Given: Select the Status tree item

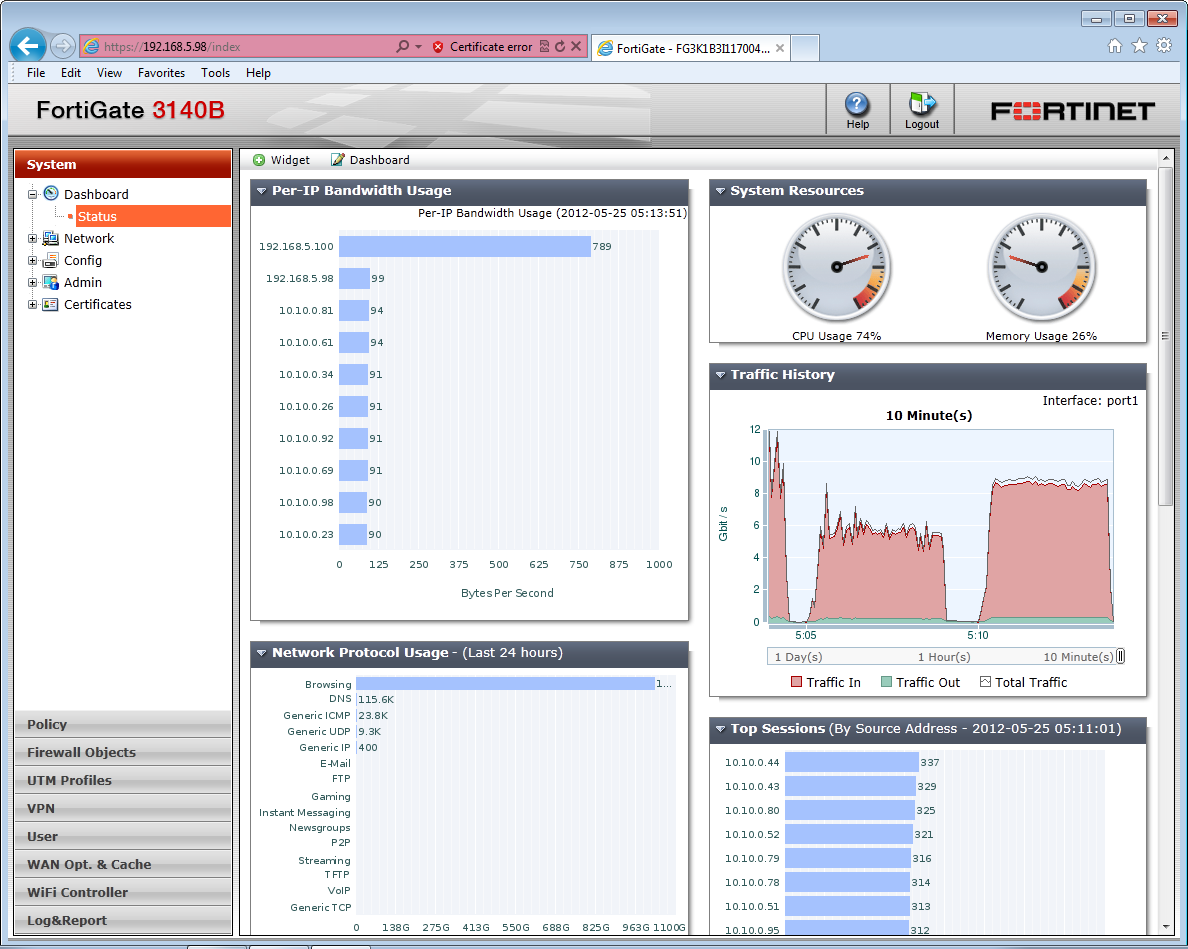Looking at the screenshot, I should click(x=153, y=216).
